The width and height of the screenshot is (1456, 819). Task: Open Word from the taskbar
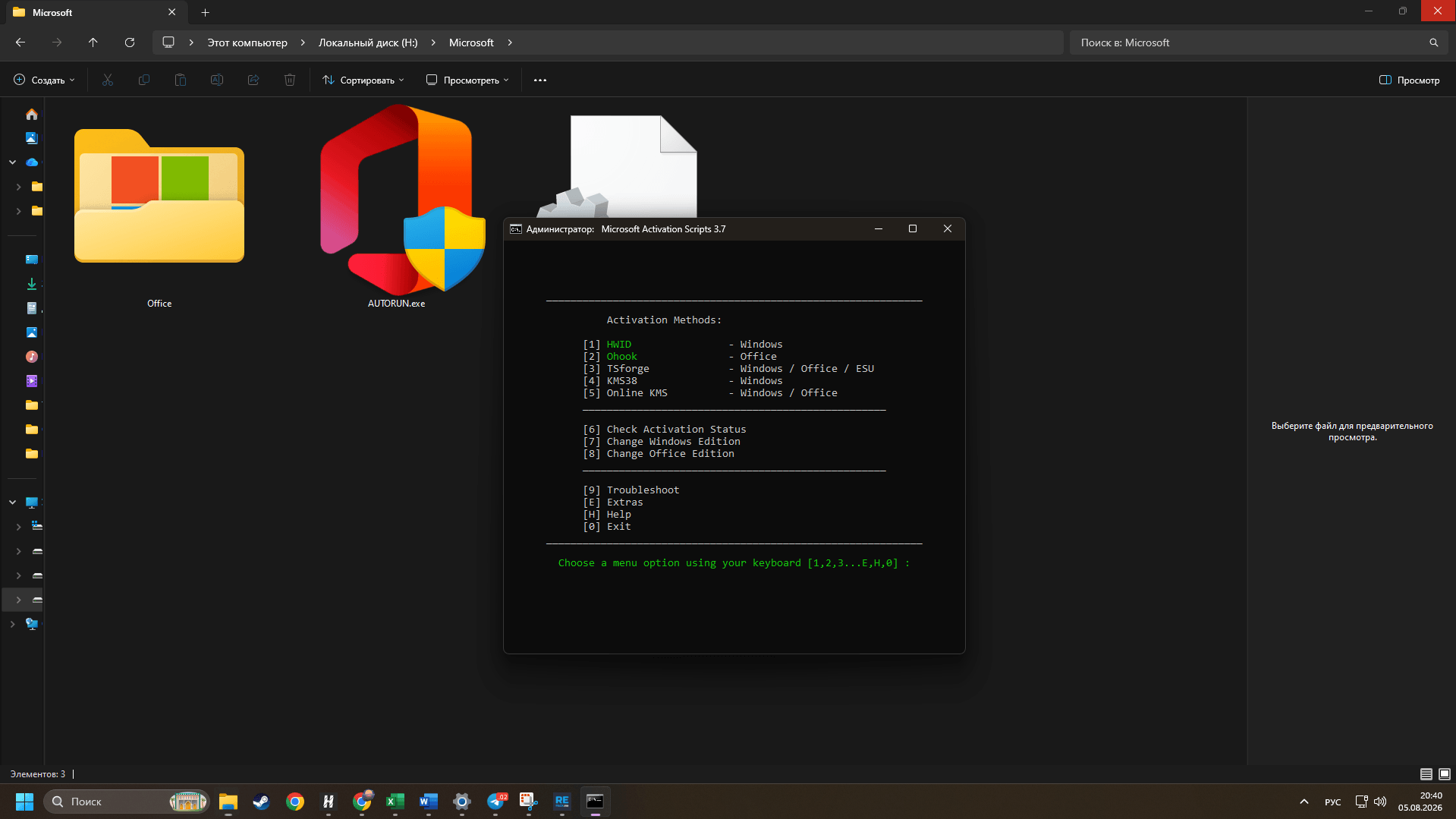tap(429, 802)
